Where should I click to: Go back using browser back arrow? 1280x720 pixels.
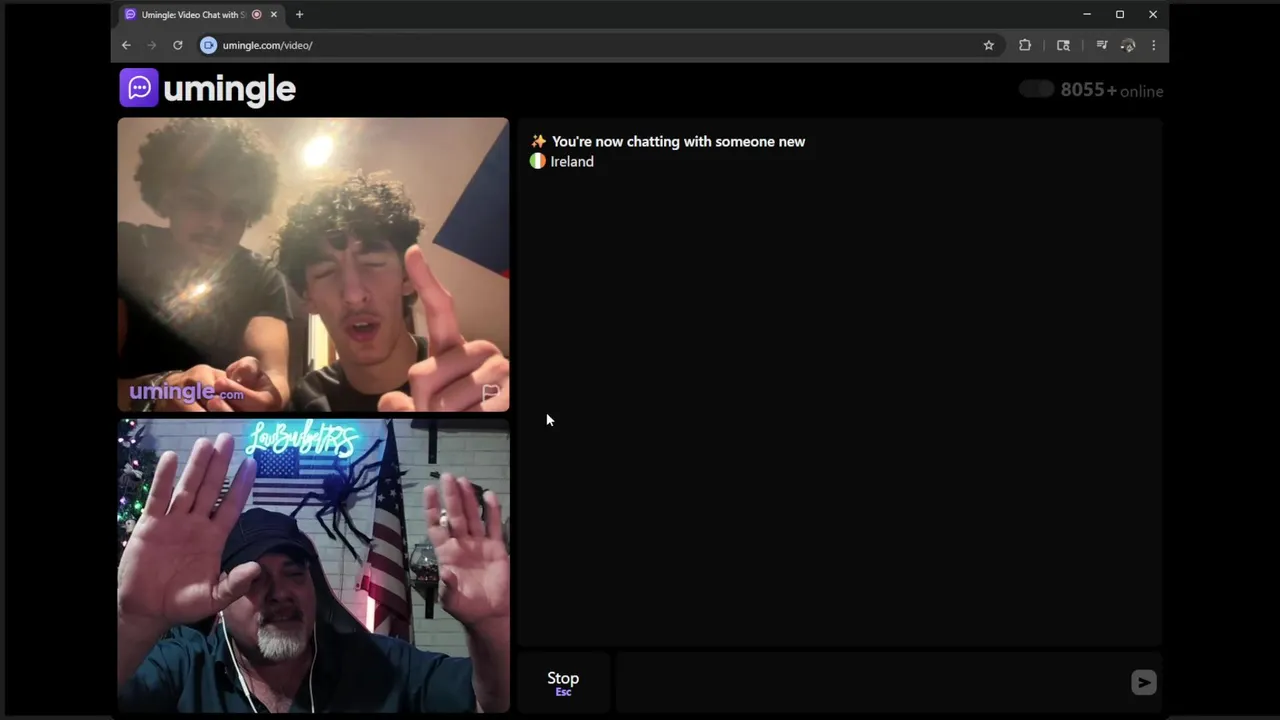(126, 45)
